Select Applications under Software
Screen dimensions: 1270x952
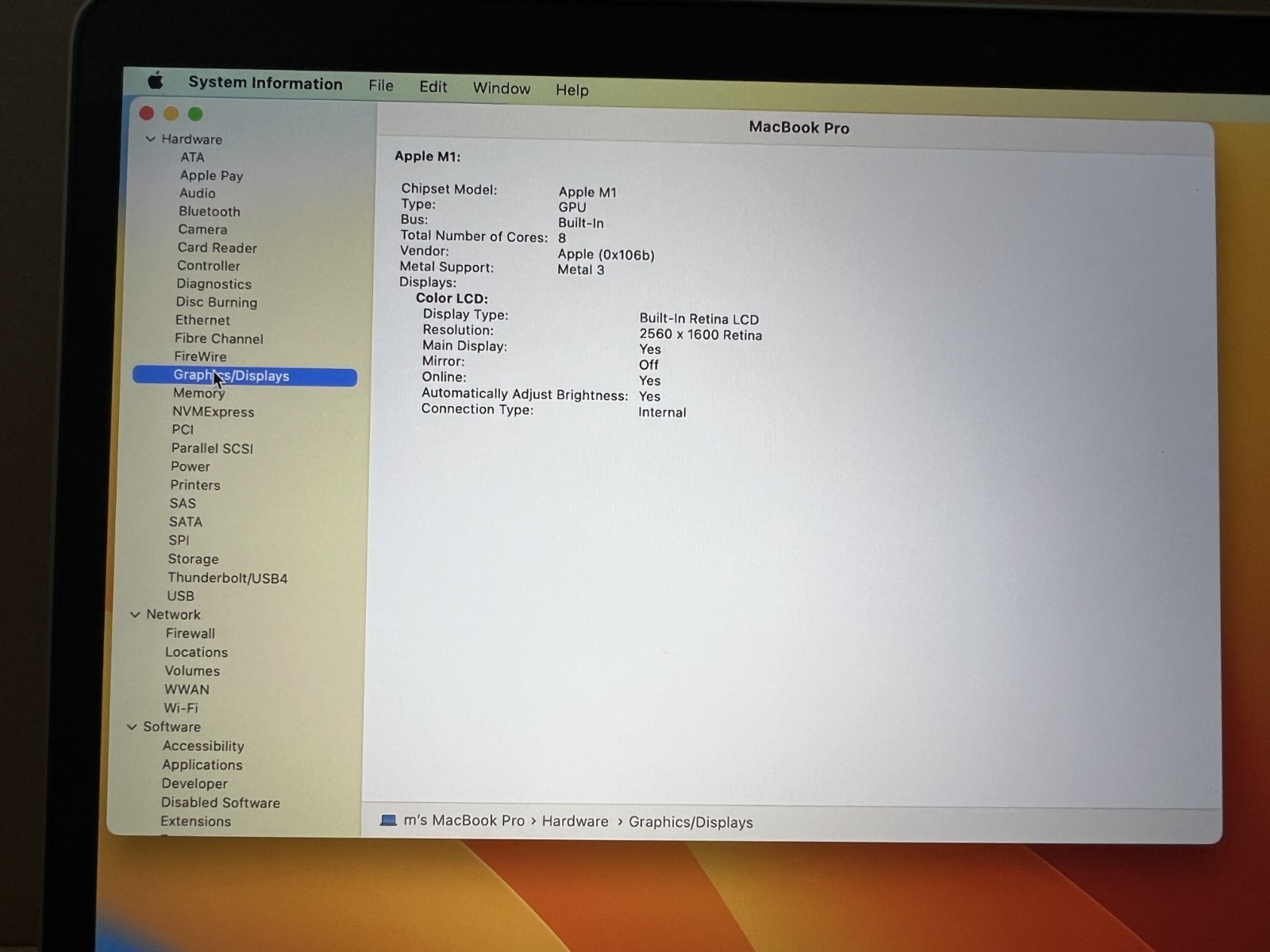click(x=202, y=765)
